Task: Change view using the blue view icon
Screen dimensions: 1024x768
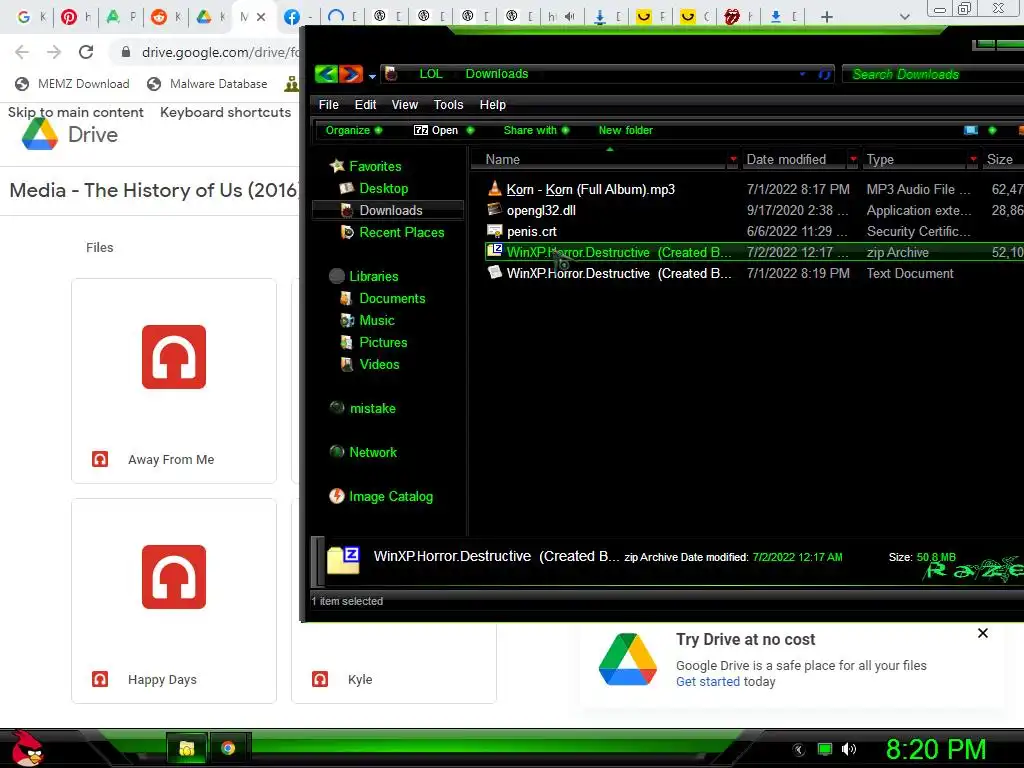Action: tap(971, 130)
